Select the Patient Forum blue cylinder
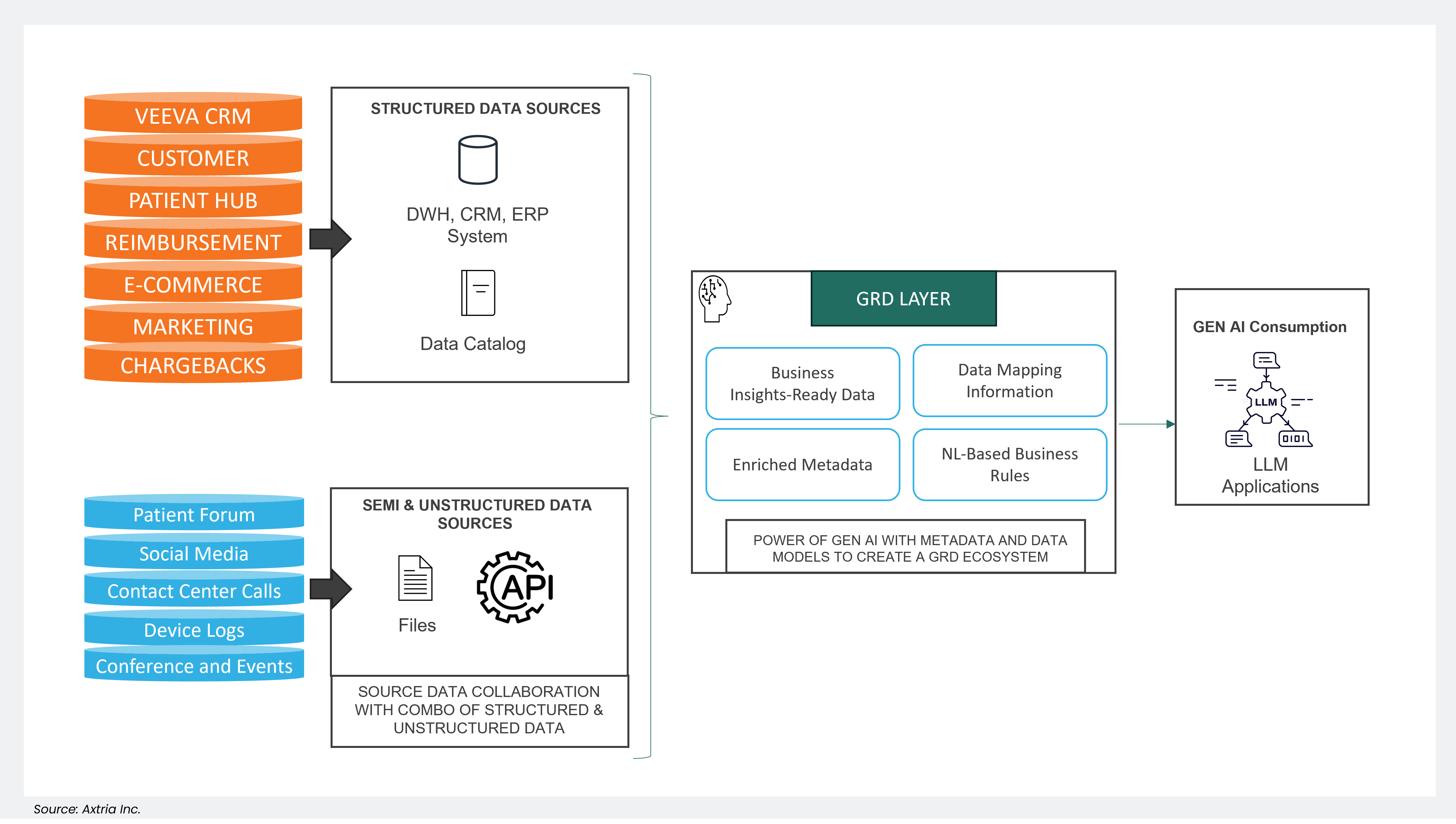Screen dimensions: 1456x824 coord(194,514)
